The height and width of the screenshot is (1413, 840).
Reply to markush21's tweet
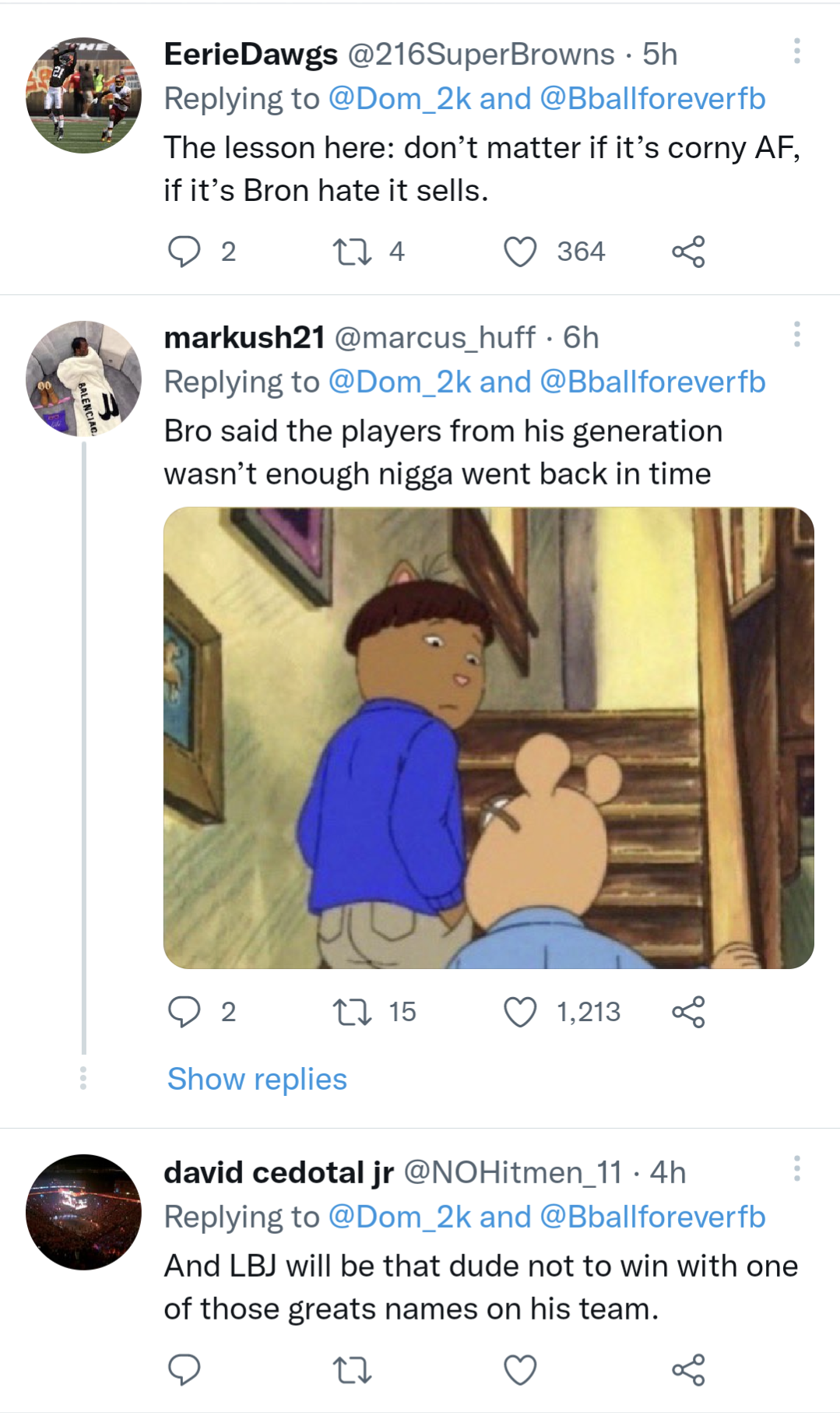click(185, 1012)
